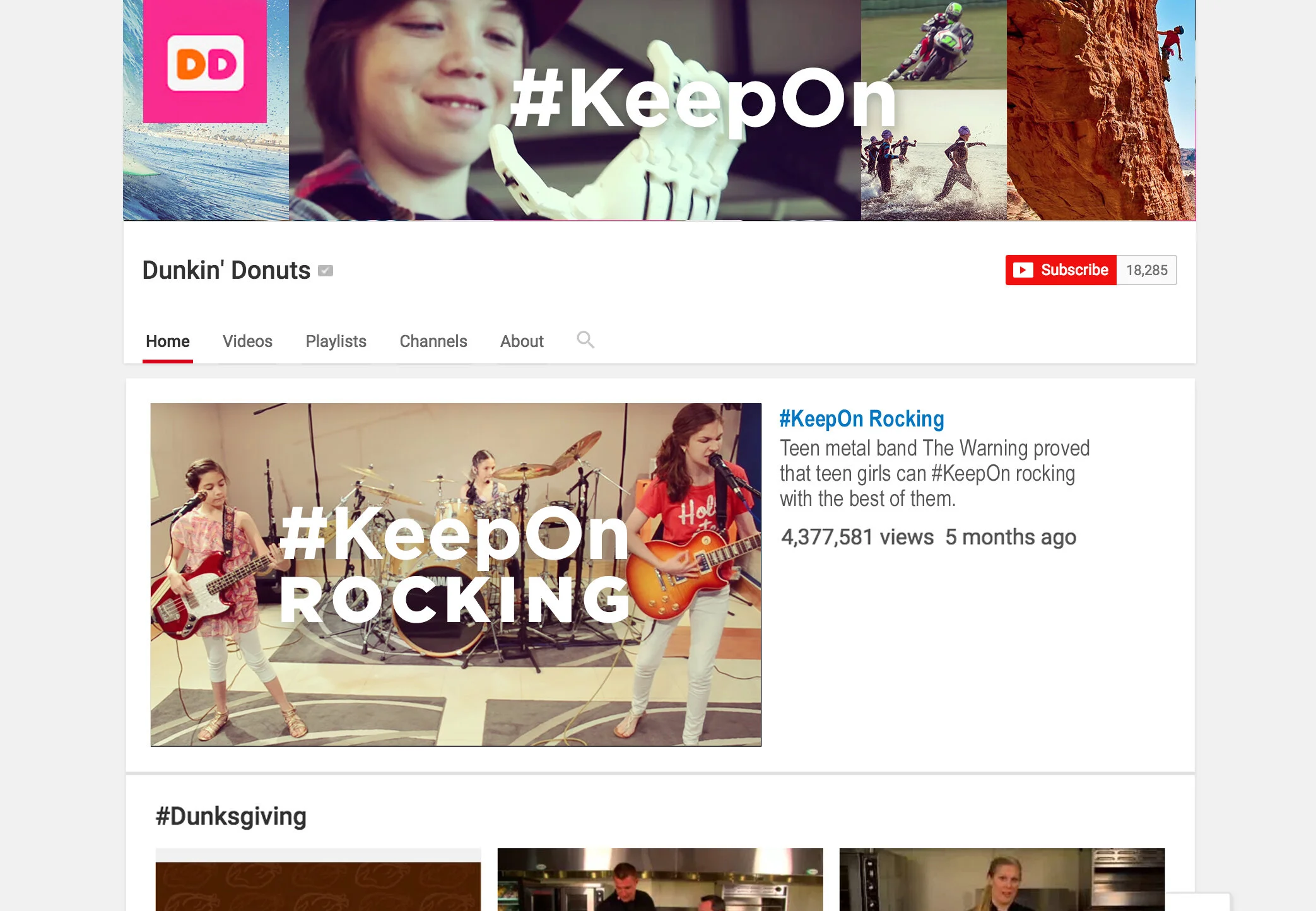Open the #KeepOn Rocking video title link
The width and height of the screenshot is (1316, 911).
pyautogui.click(x=861, y=419)
